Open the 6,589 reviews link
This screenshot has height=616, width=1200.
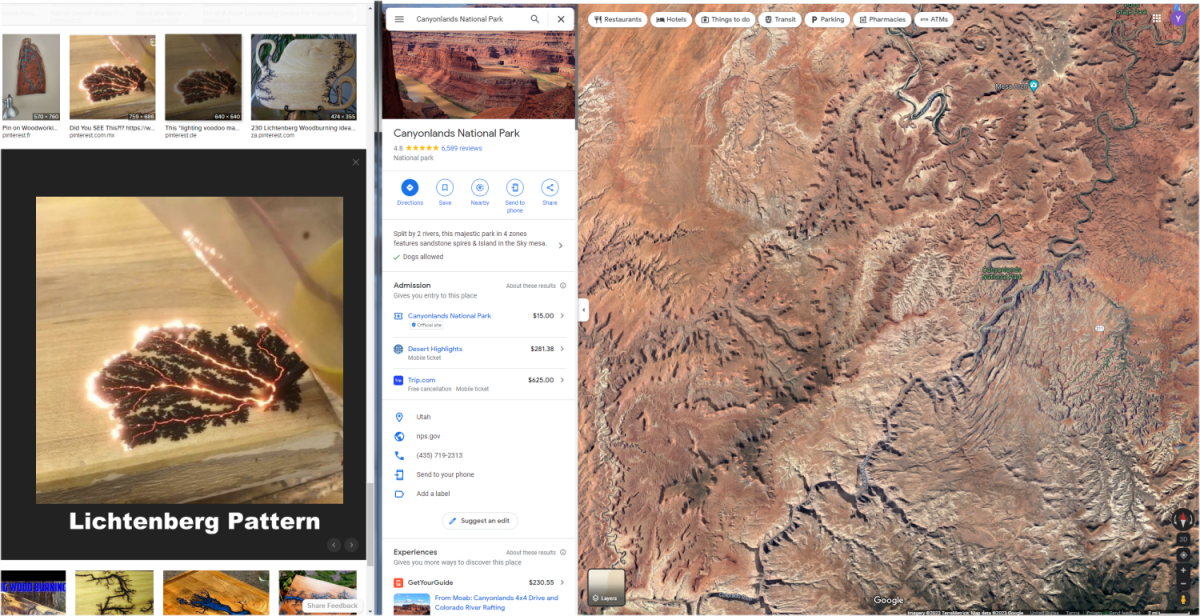tap(462, 148)
